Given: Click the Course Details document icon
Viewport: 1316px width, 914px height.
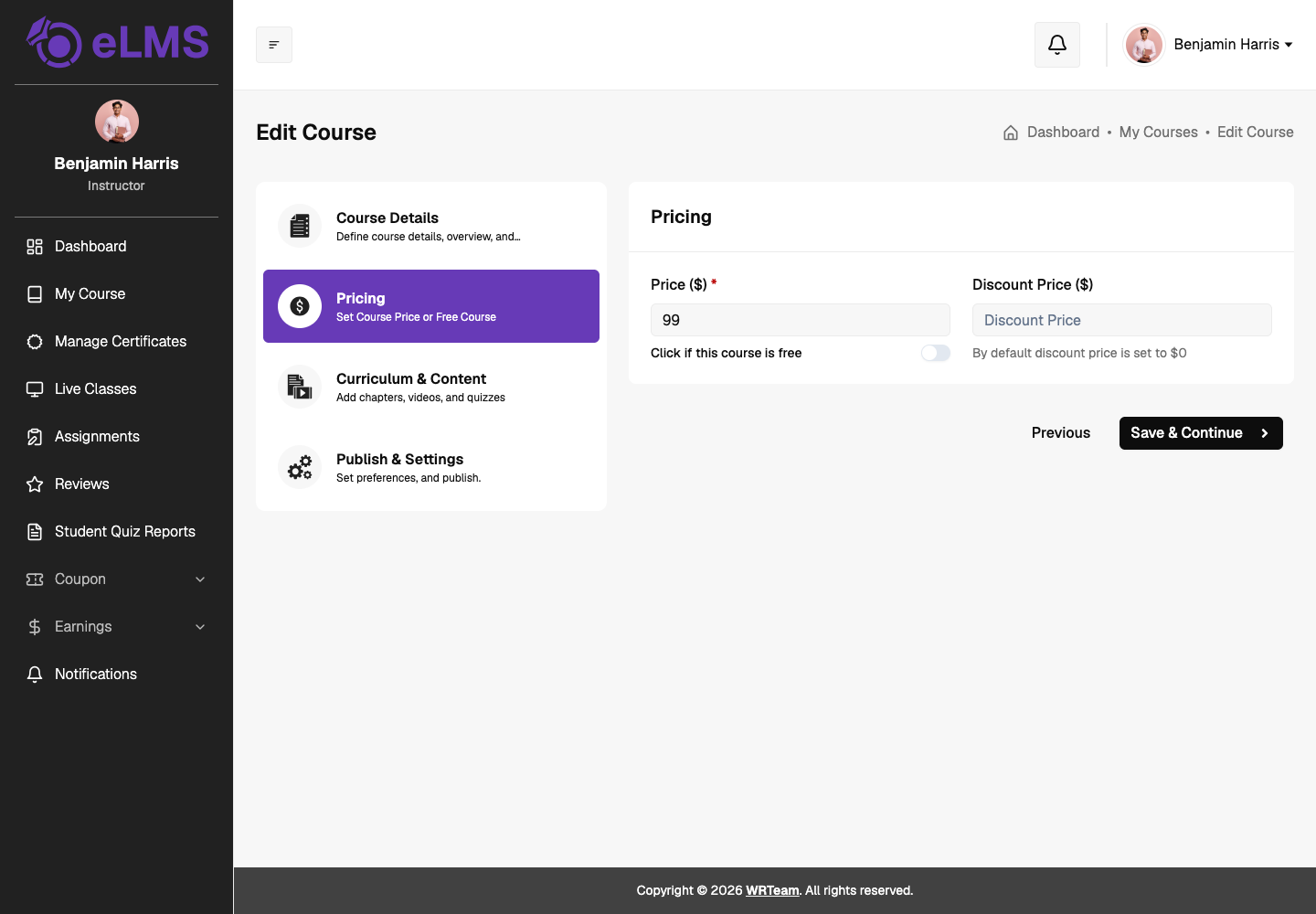Looking at the screenshot, I should (x=300, y=226).
